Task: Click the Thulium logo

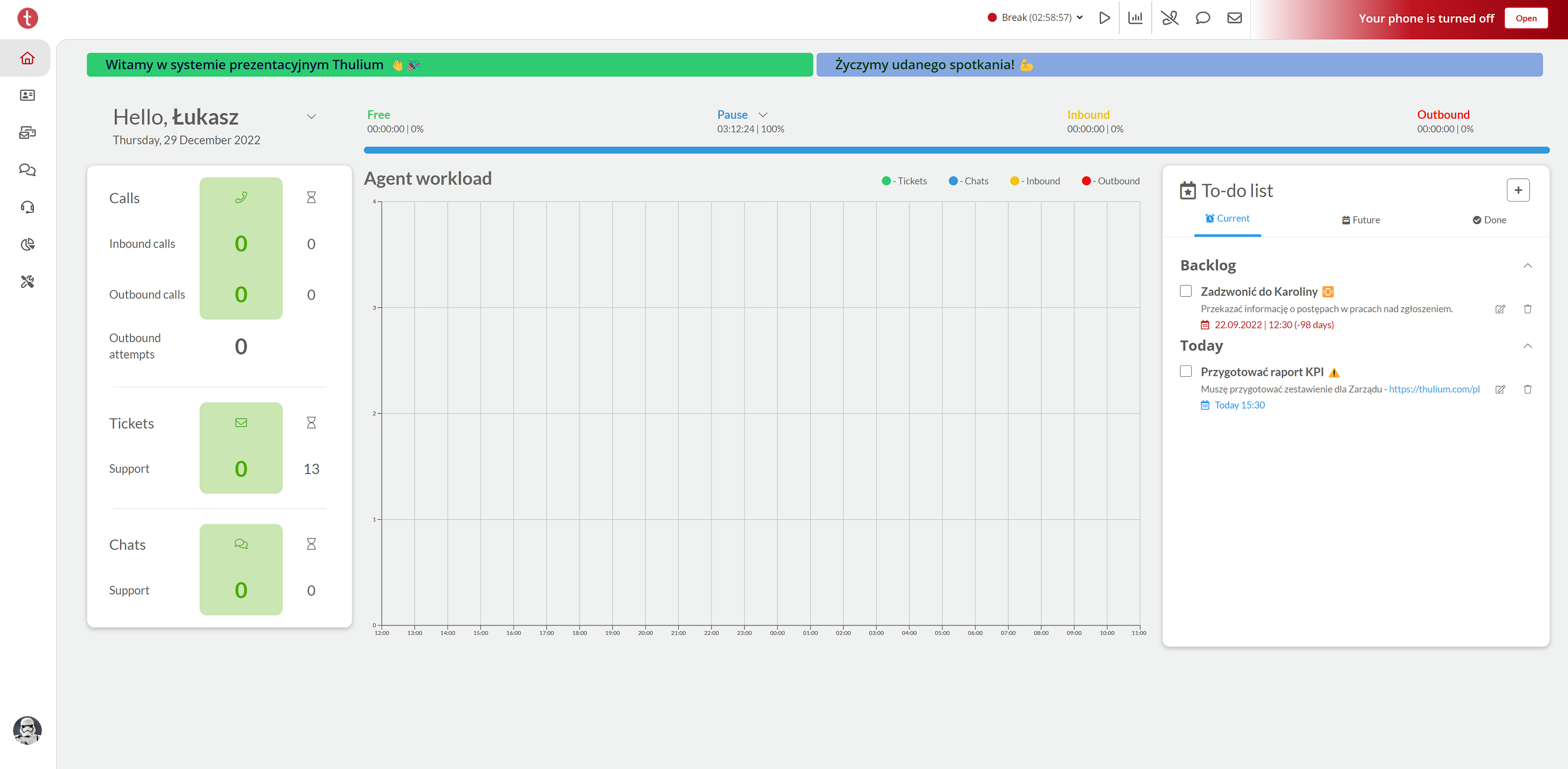Action: click(28, 18)
